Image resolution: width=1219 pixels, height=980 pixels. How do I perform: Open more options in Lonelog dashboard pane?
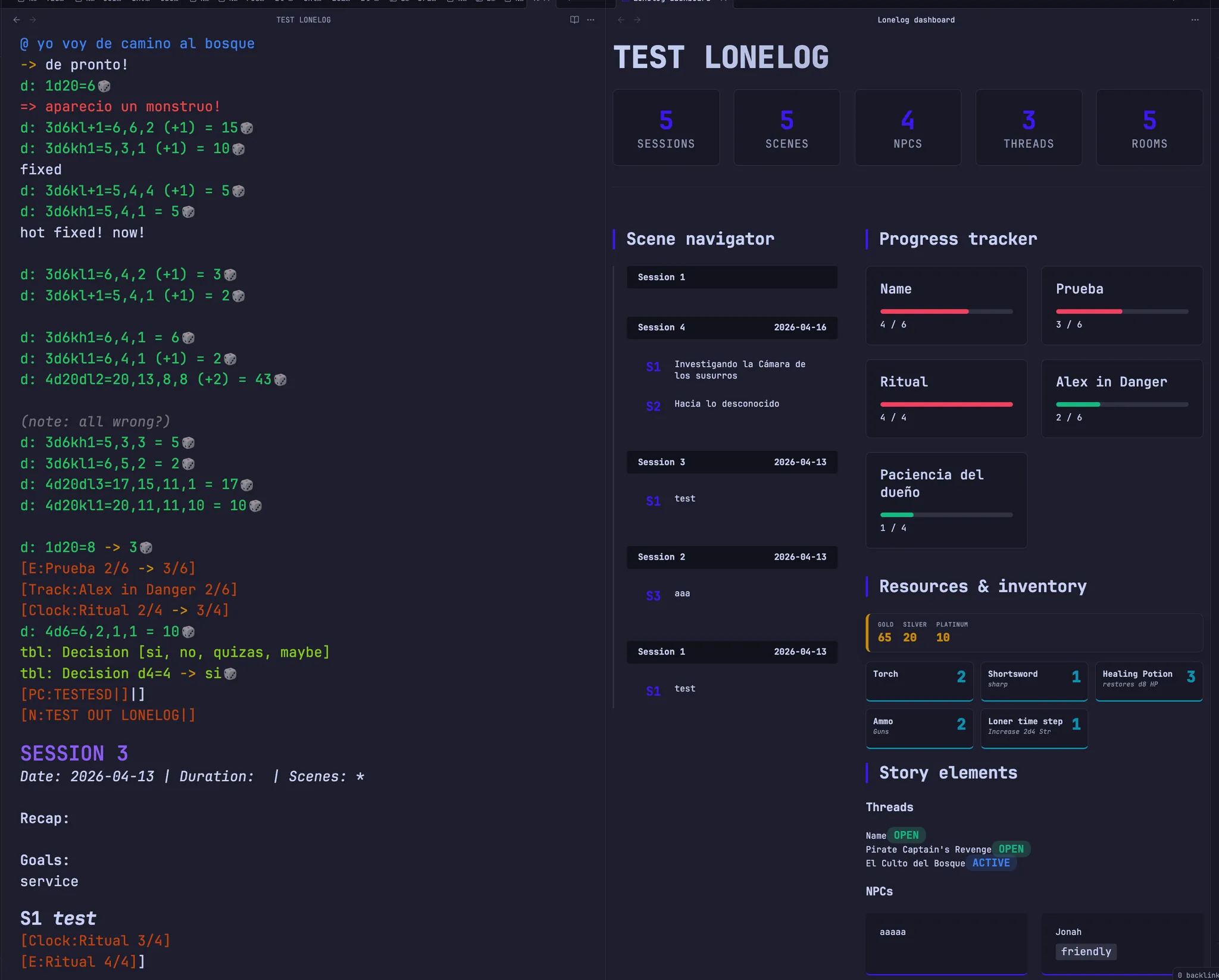(1195, 20)
